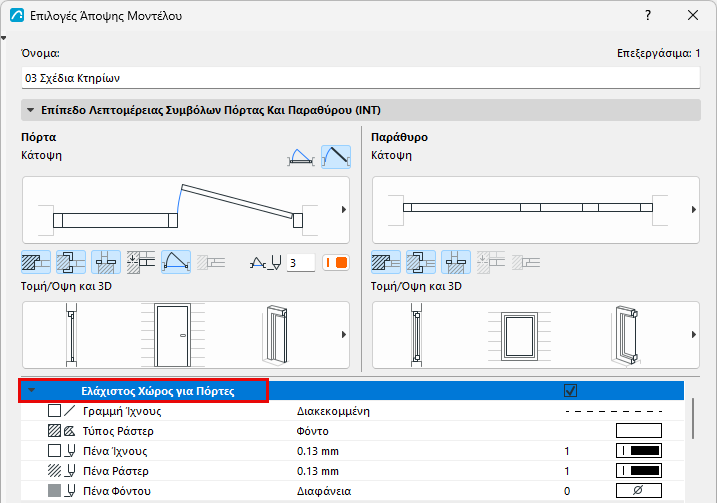Click the Διαφάνεια value in Πένα Φόντου row

pos(324,491)
